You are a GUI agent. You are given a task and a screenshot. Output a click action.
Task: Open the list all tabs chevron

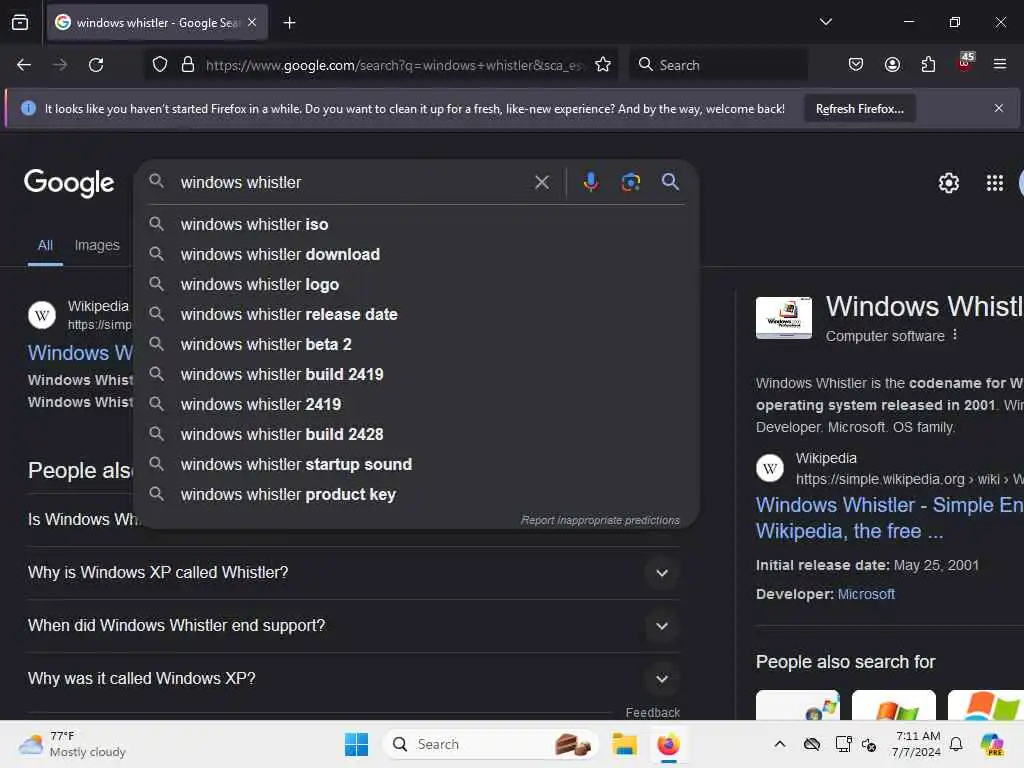pyautogui.click(x=825, y=22)
